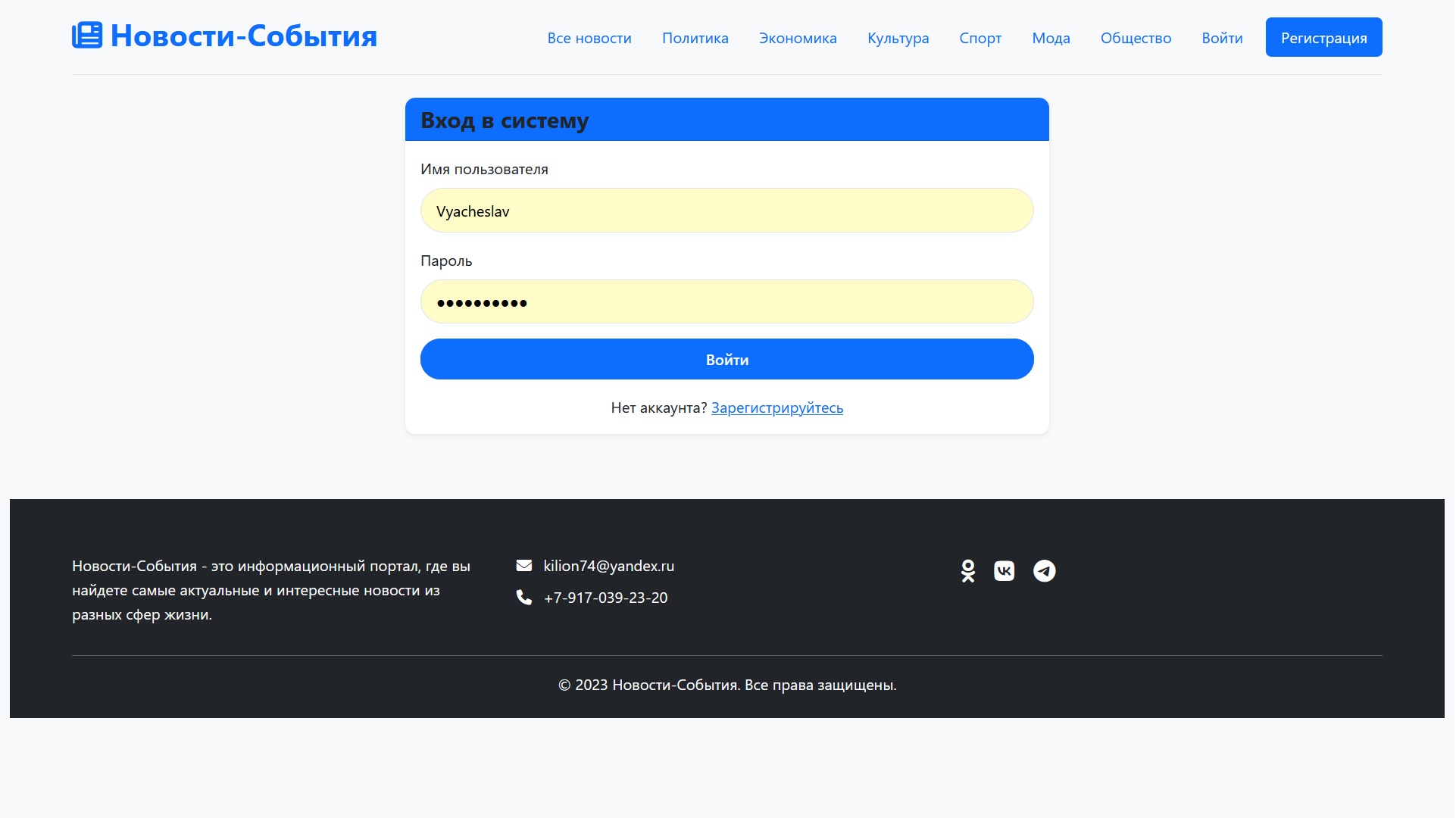Open the VK social icon
The height and width of the screenshot is (818, 1456).
click(1005, 571)
